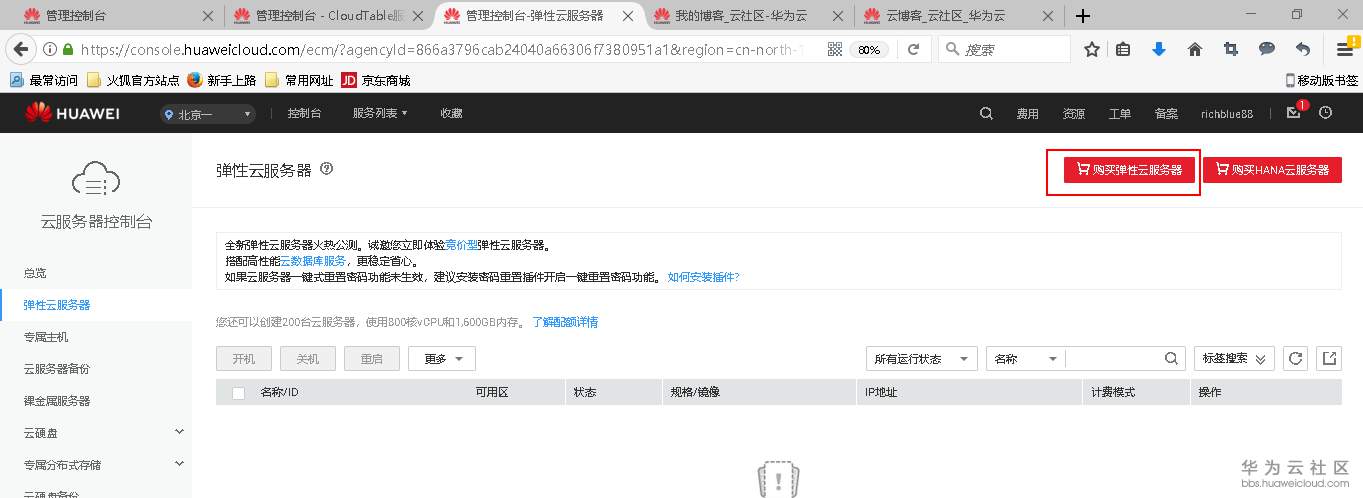
Task: Open the bookmarks library icon
Action: (x=1124, y=49)
